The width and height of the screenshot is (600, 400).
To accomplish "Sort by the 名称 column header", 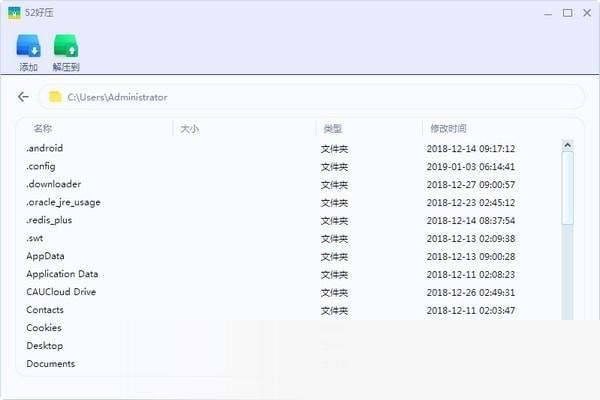I will (42, 129).
